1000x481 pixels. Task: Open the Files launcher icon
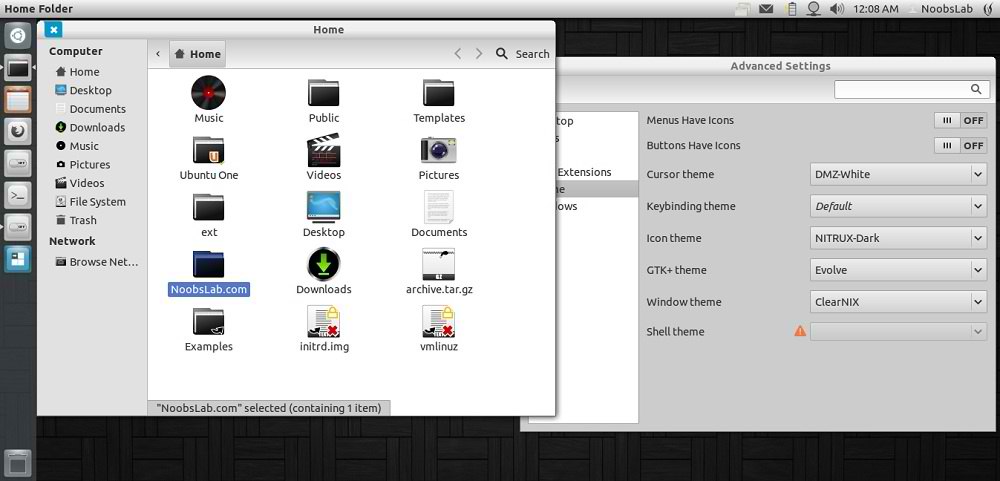(x=17, y=68)
